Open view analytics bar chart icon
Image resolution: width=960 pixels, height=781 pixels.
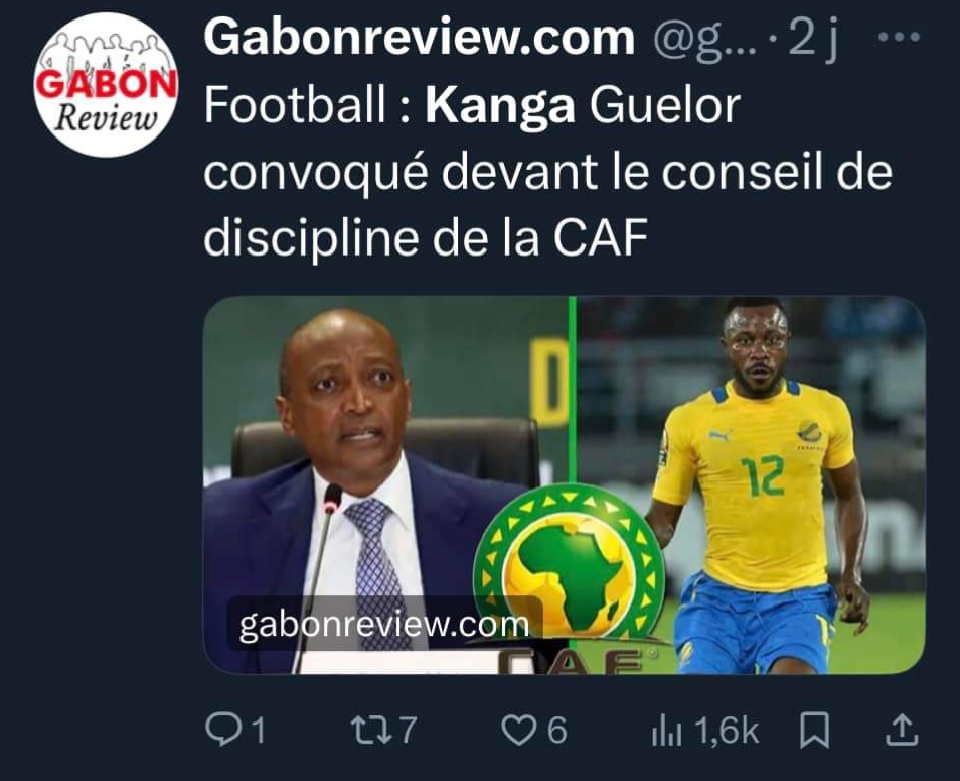[666, 731]
